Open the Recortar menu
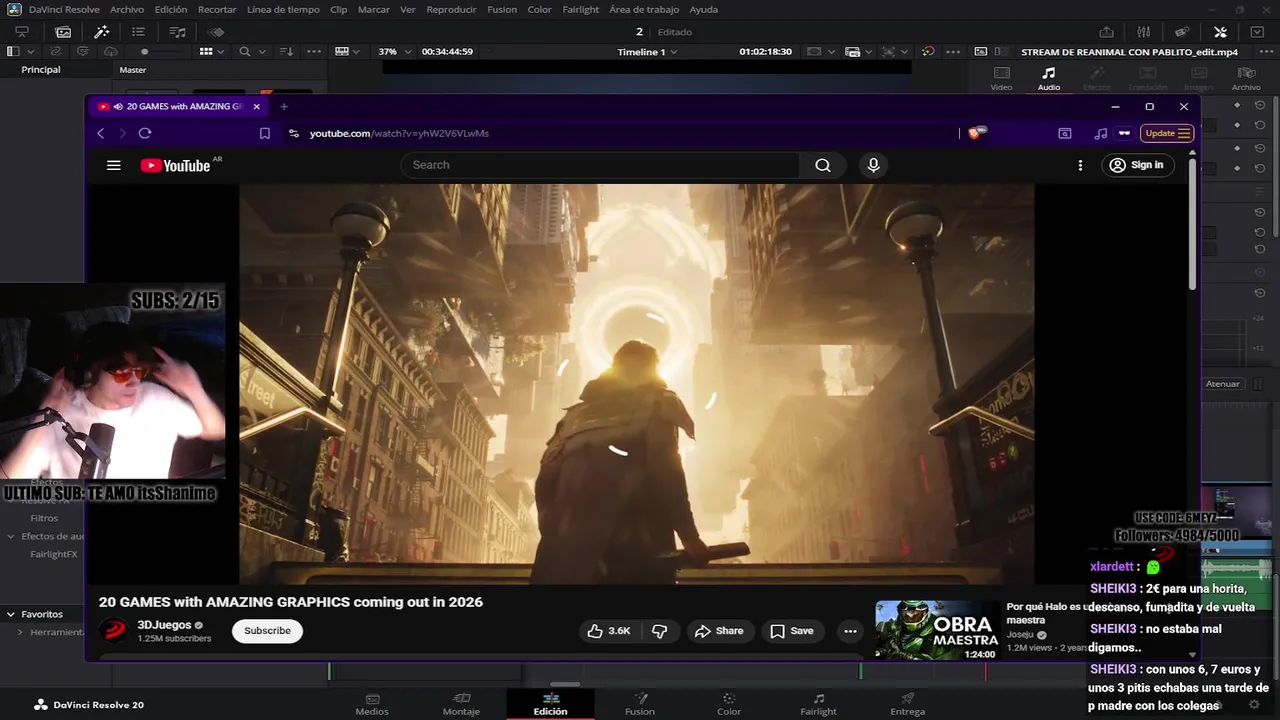This screenshot has height=720, width=1280. click(x=217, y=9)
